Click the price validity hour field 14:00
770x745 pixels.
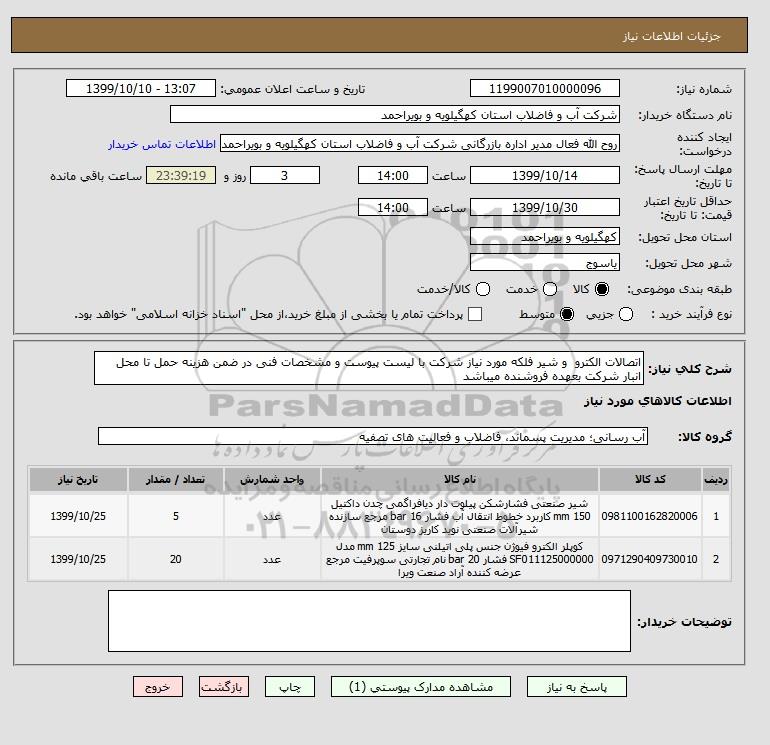[393, 207]
